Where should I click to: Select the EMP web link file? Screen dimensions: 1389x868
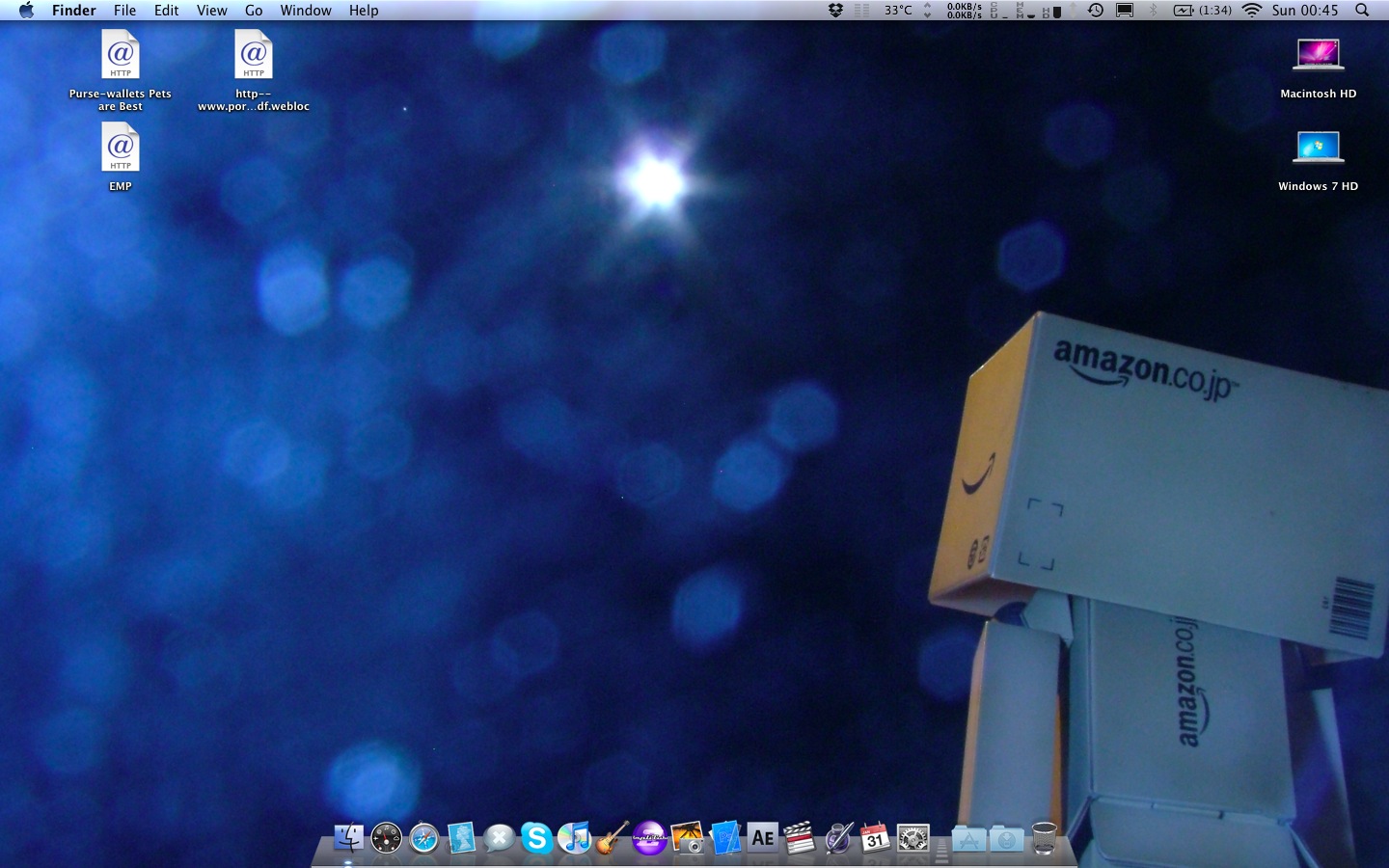121,150
